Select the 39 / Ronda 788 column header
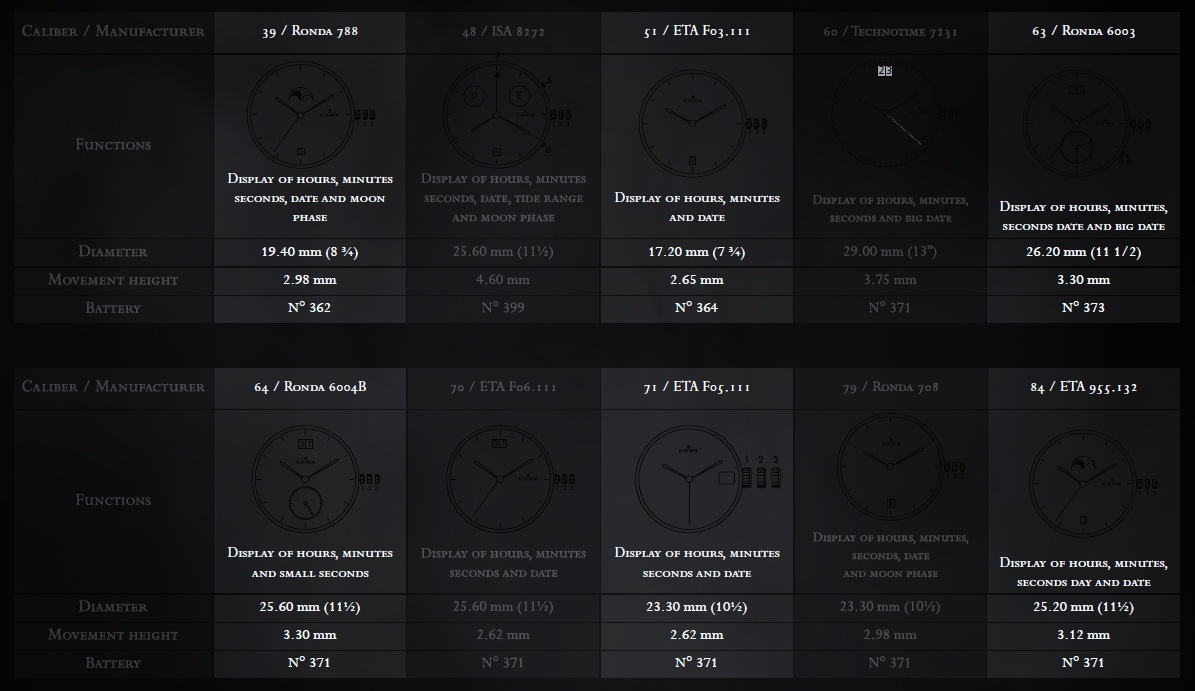This screenshot has height=691, width=1195. click(x=310, y=32)
